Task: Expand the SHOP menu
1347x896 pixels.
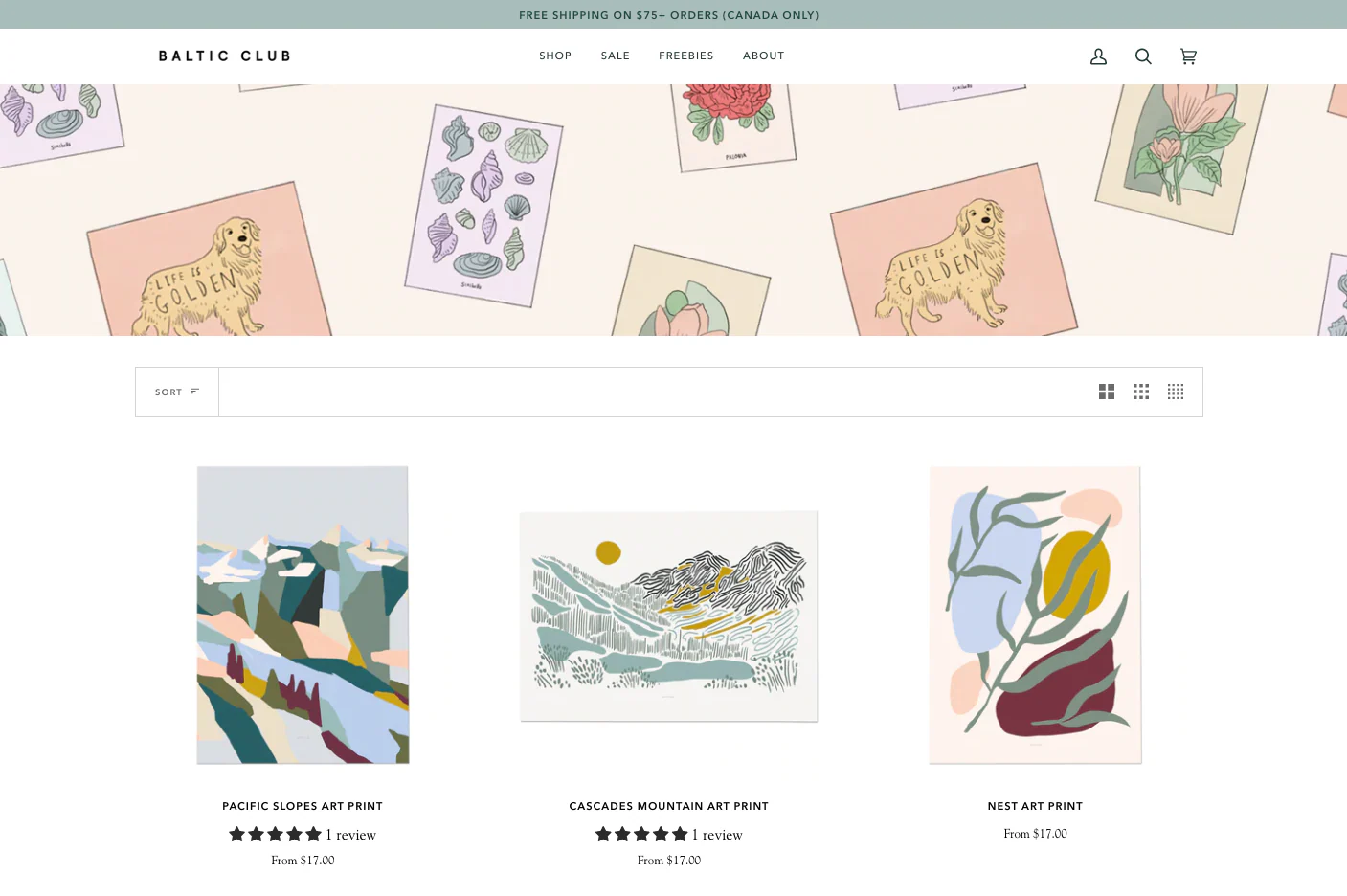Action: click(555, 56)
